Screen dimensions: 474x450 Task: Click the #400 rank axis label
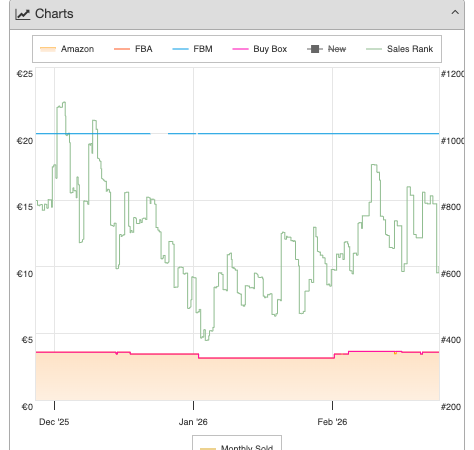pos(451,340)
